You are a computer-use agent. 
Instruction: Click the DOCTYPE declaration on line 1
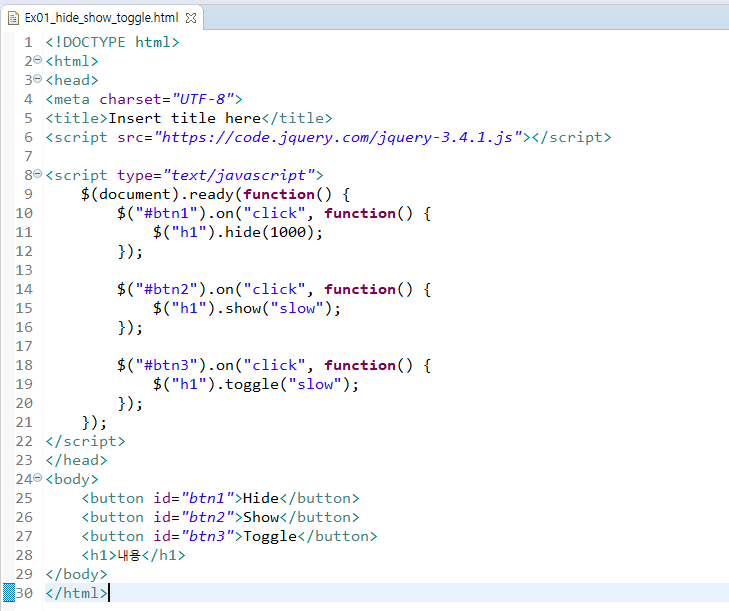[113, 42]
